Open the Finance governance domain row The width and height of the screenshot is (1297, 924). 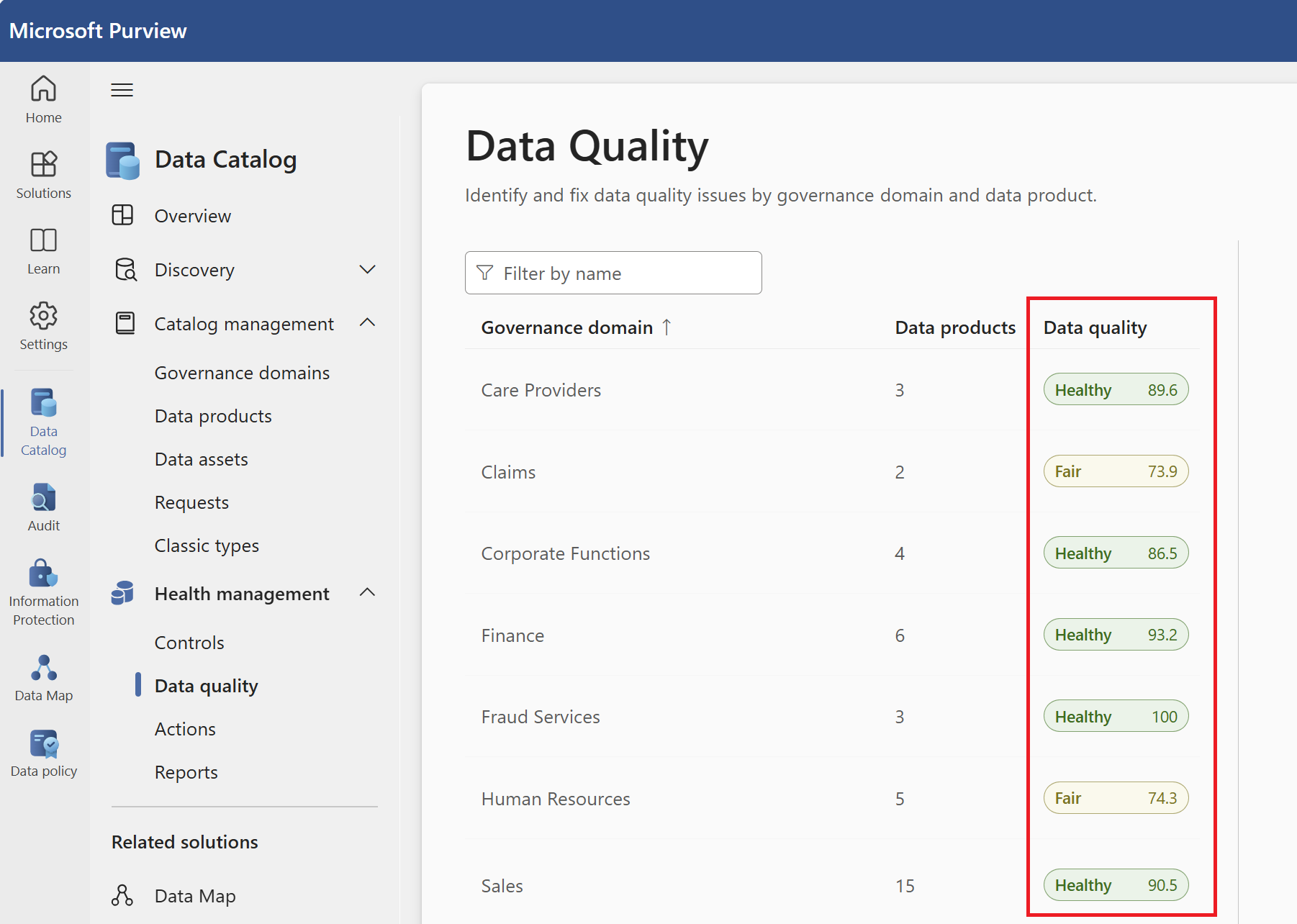click(x=512, y=635)
